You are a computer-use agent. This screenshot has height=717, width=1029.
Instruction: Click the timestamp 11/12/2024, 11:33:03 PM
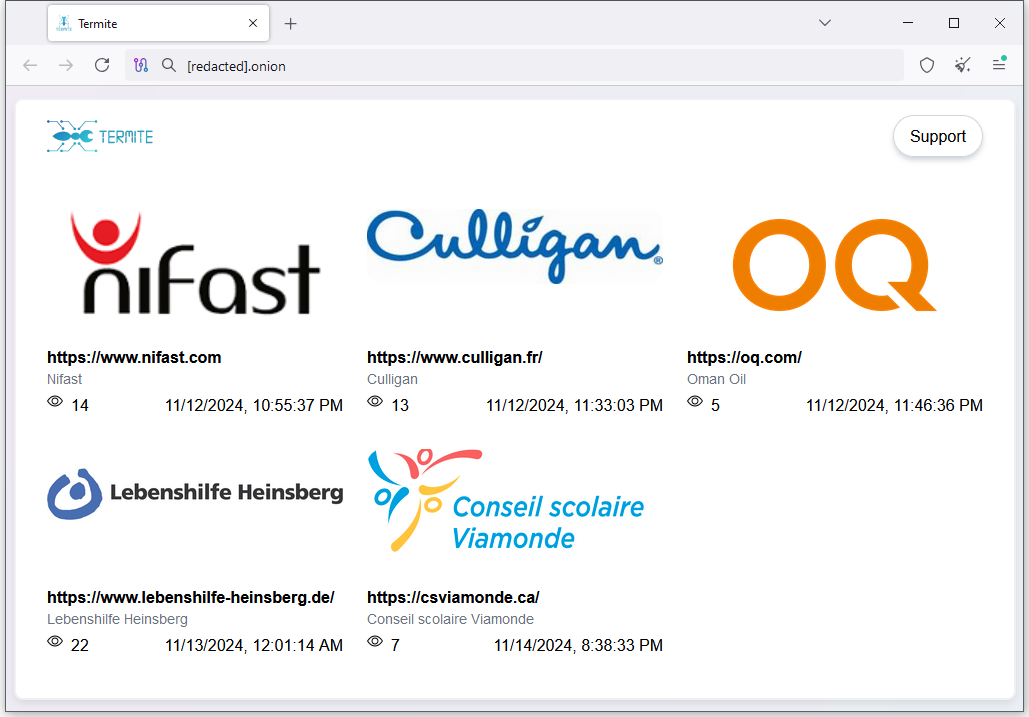(x=574, y=405)
